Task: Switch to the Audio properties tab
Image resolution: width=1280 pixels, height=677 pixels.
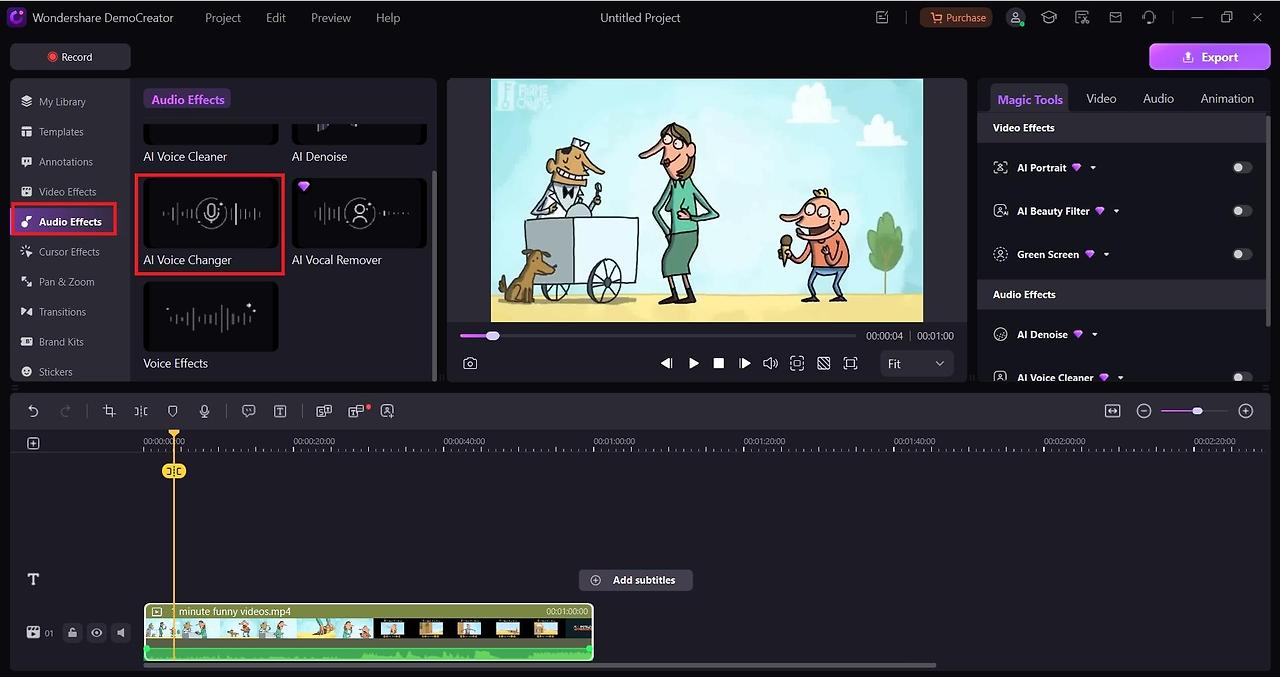Action: 1158,98
